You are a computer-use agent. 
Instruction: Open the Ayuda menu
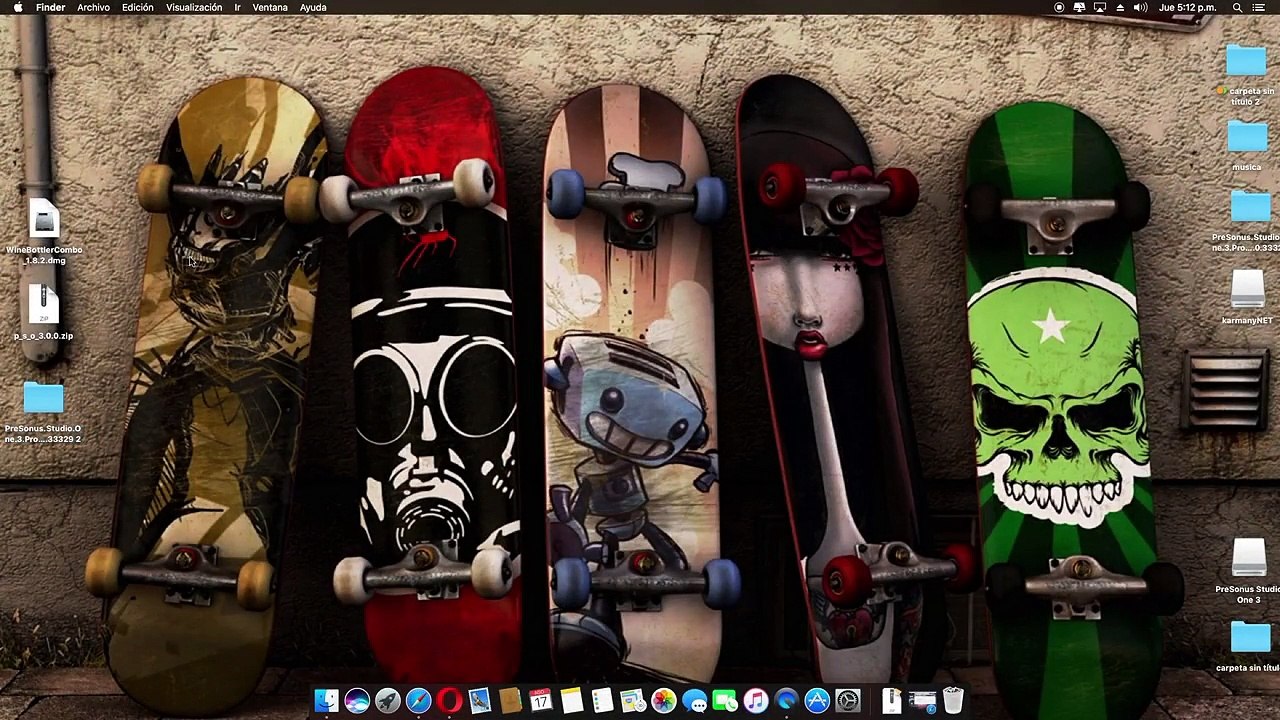pos(313,7)
